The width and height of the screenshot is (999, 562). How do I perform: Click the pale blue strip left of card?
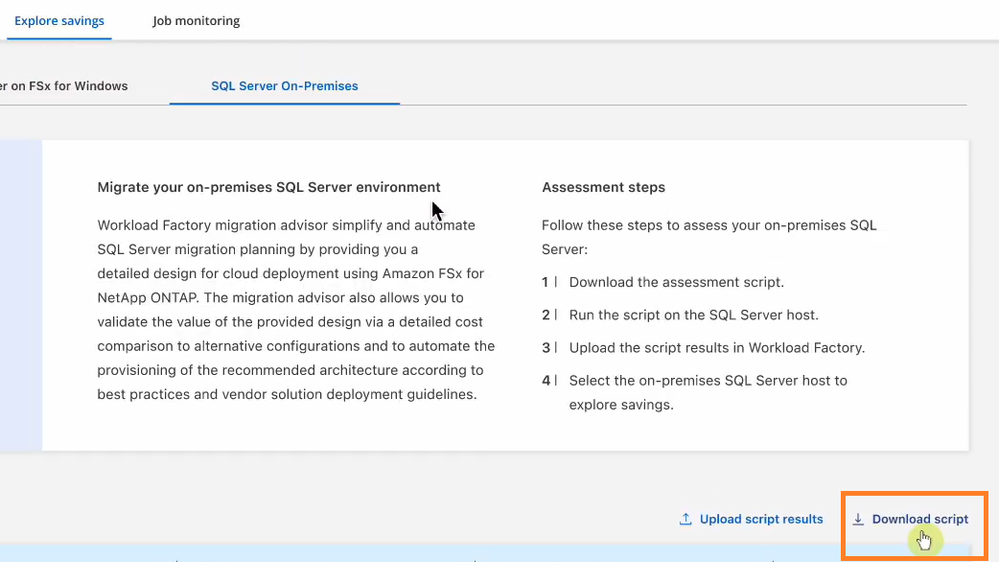[x=20, y=295]
